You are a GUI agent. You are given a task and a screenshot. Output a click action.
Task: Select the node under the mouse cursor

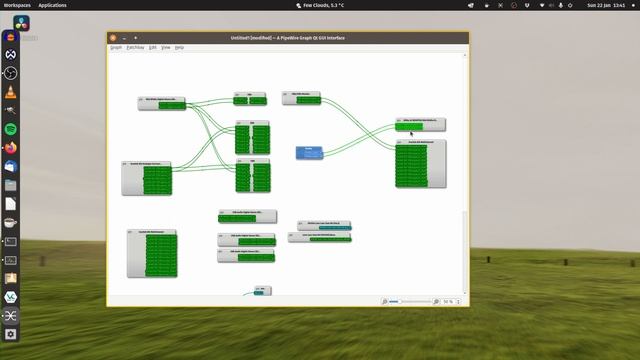click(420, 124)
